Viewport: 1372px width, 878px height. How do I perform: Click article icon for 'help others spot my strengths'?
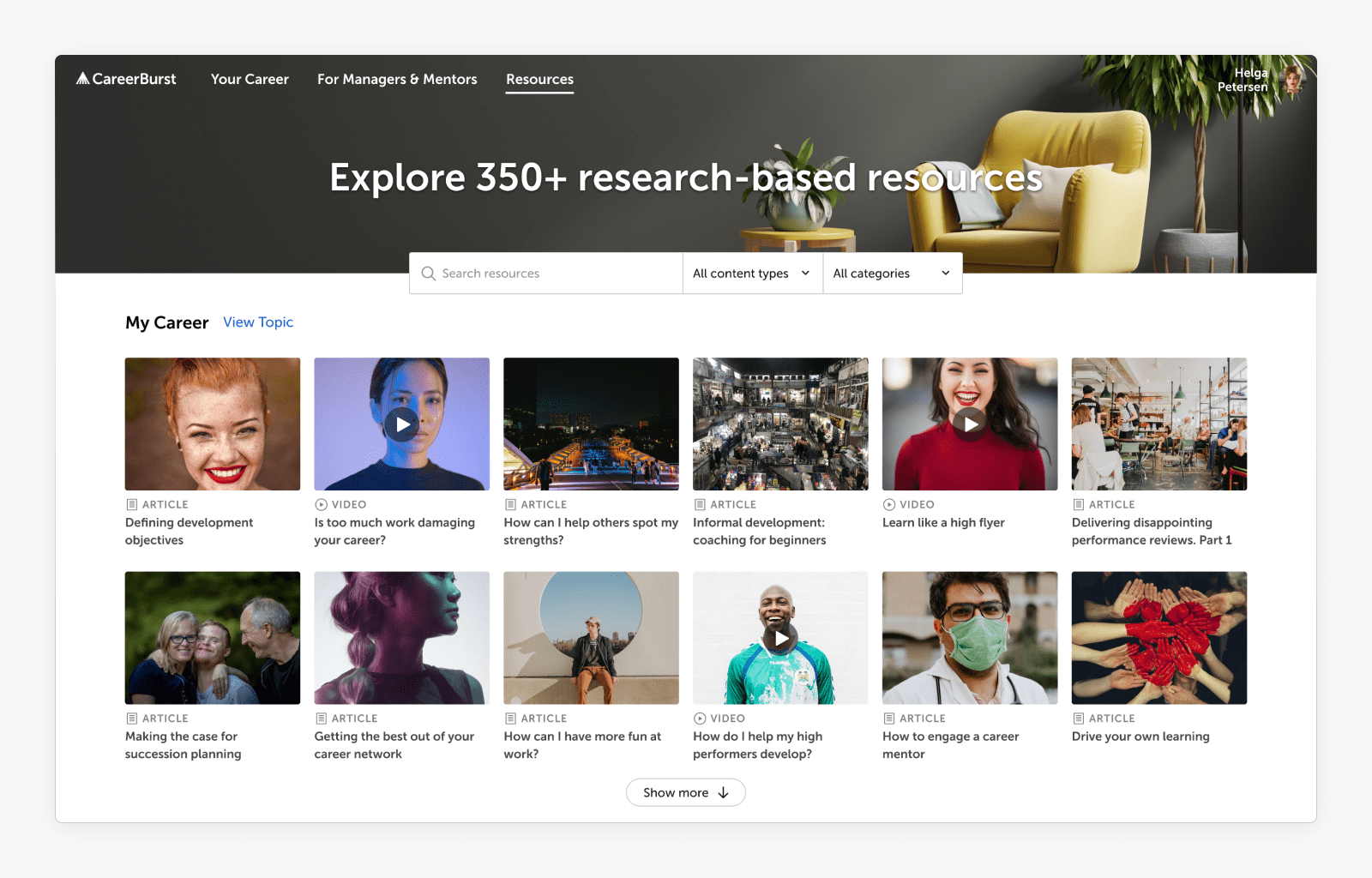point(511,505)
